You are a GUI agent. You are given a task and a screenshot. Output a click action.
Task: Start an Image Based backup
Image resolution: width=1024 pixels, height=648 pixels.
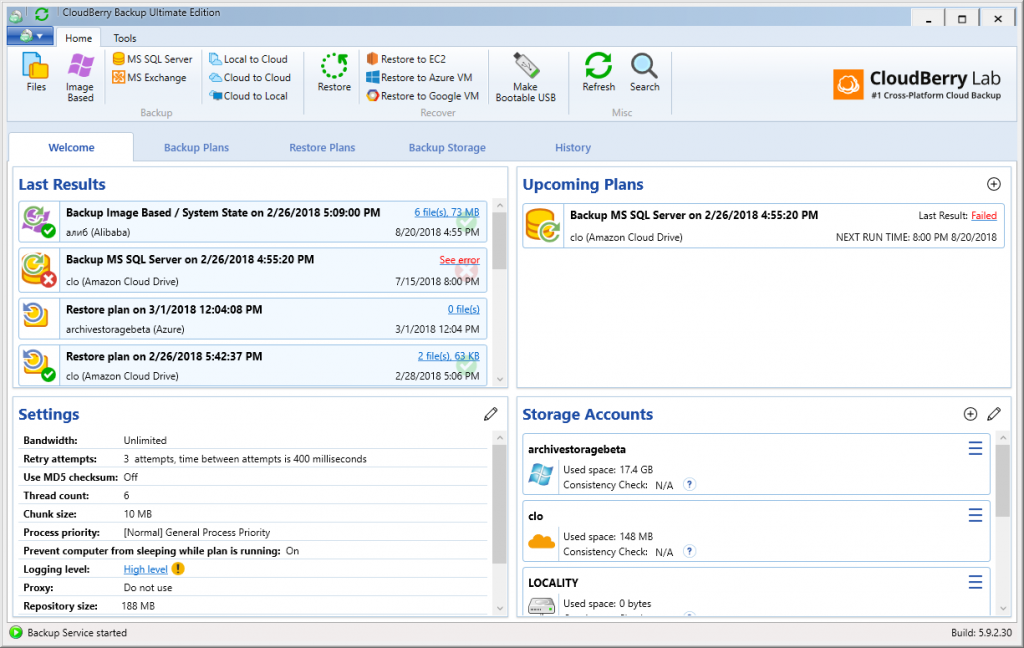click(x=79, y=75)
